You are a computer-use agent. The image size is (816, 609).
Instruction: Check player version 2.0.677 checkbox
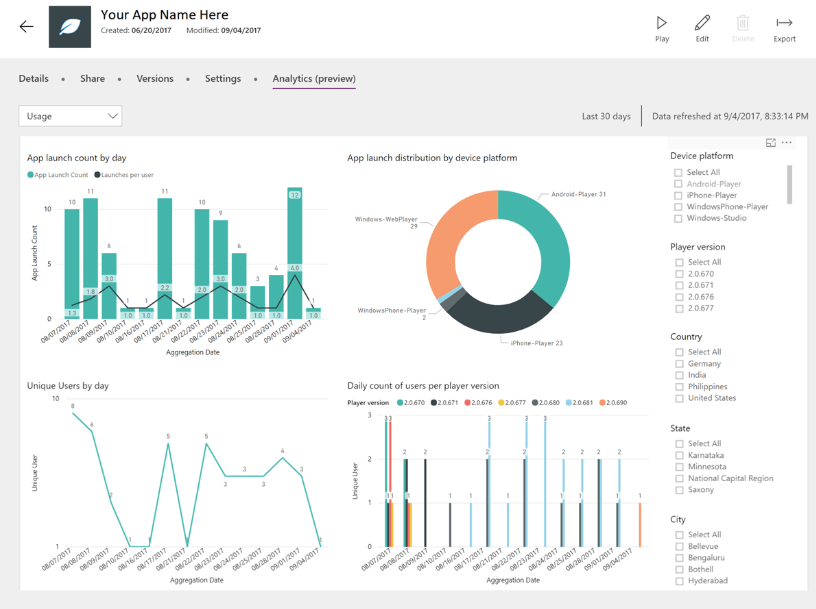[x=679, y=308]
